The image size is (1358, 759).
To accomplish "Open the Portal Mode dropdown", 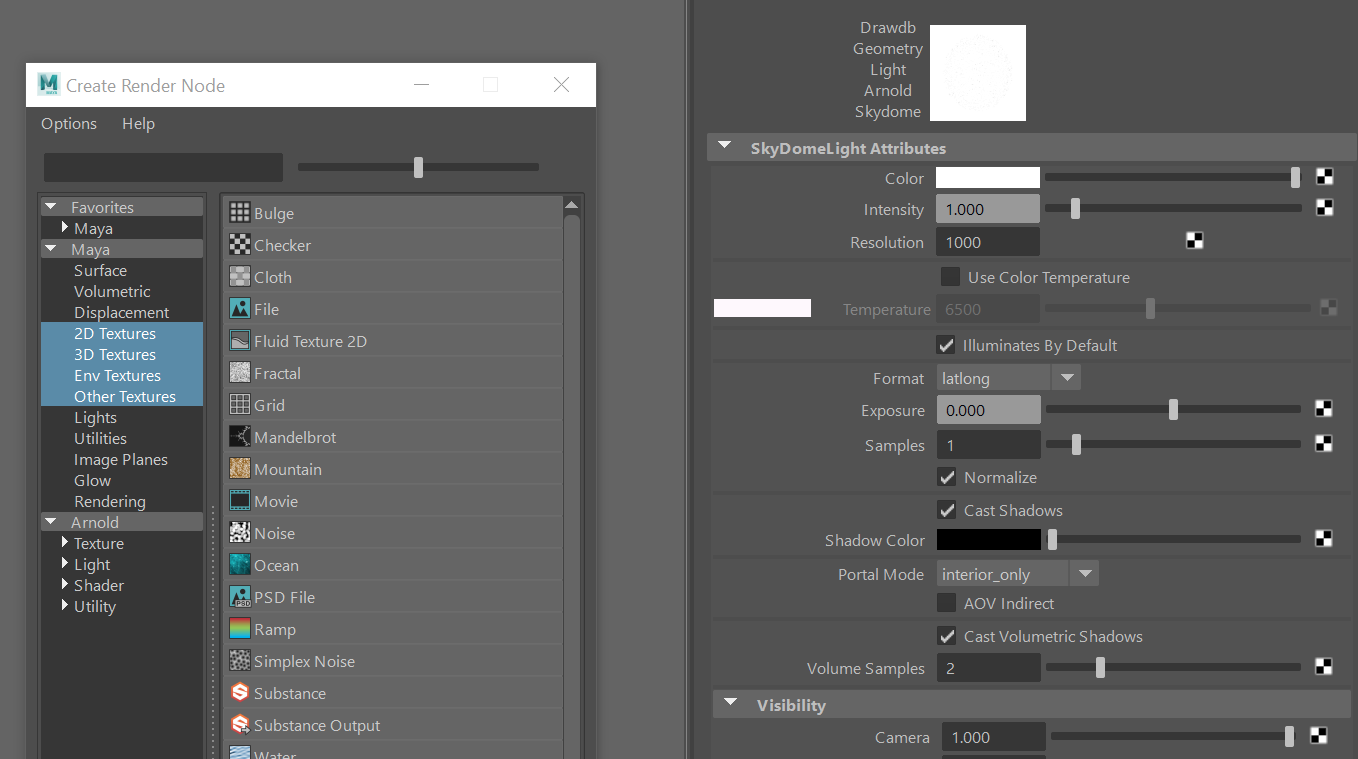I will point(1018,574).
